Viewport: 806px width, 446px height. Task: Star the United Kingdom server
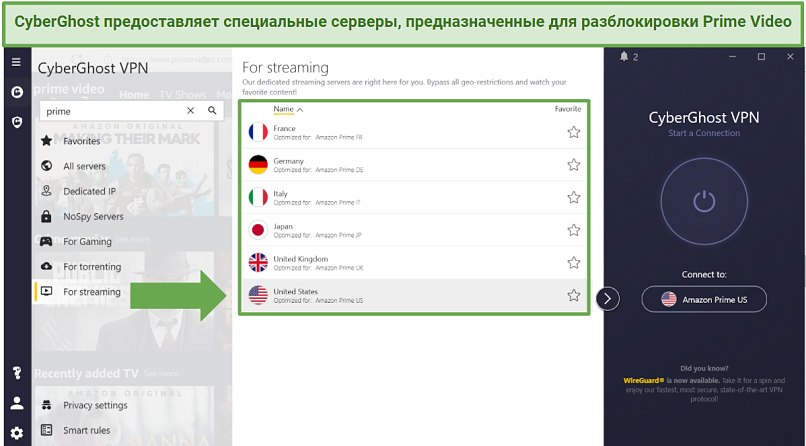click(x=574, y=263)
